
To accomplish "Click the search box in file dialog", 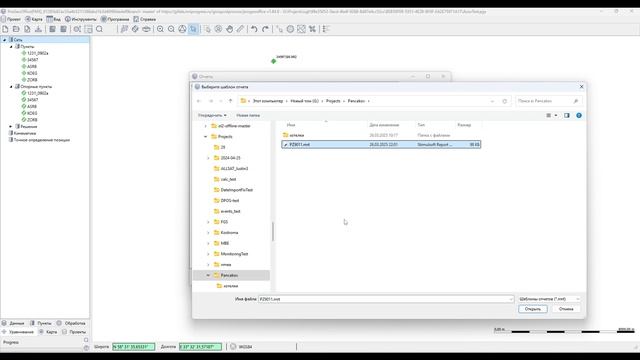I will point(549,101).
